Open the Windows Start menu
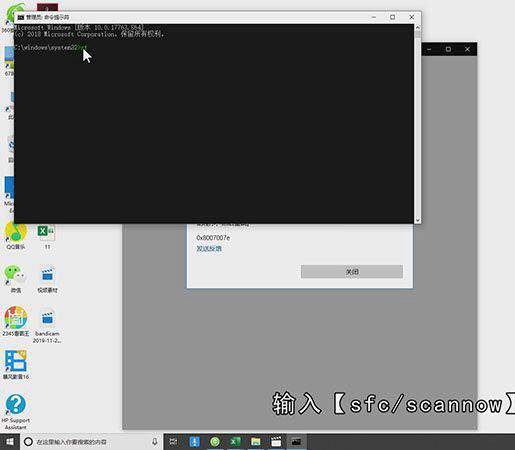Image resolution: width=515 pixels, height=450 pixels. click(10, 442)
